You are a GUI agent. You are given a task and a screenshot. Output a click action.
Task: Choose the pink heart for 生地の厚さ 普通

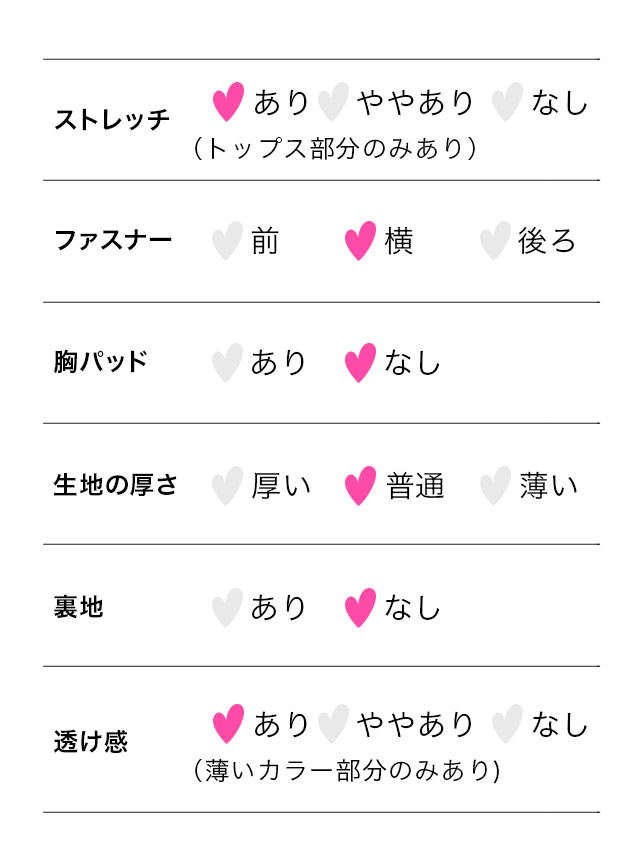click(x=361, y=486)
